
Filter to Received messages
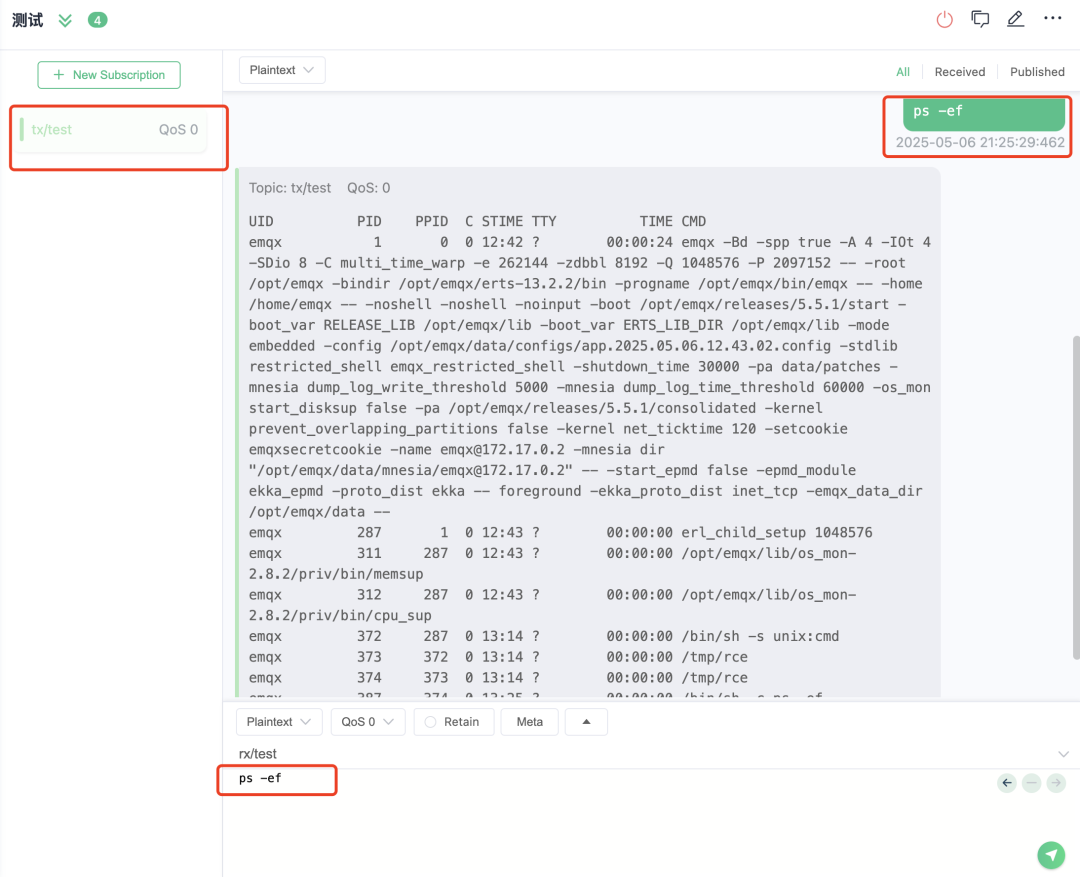pos(959,72)
